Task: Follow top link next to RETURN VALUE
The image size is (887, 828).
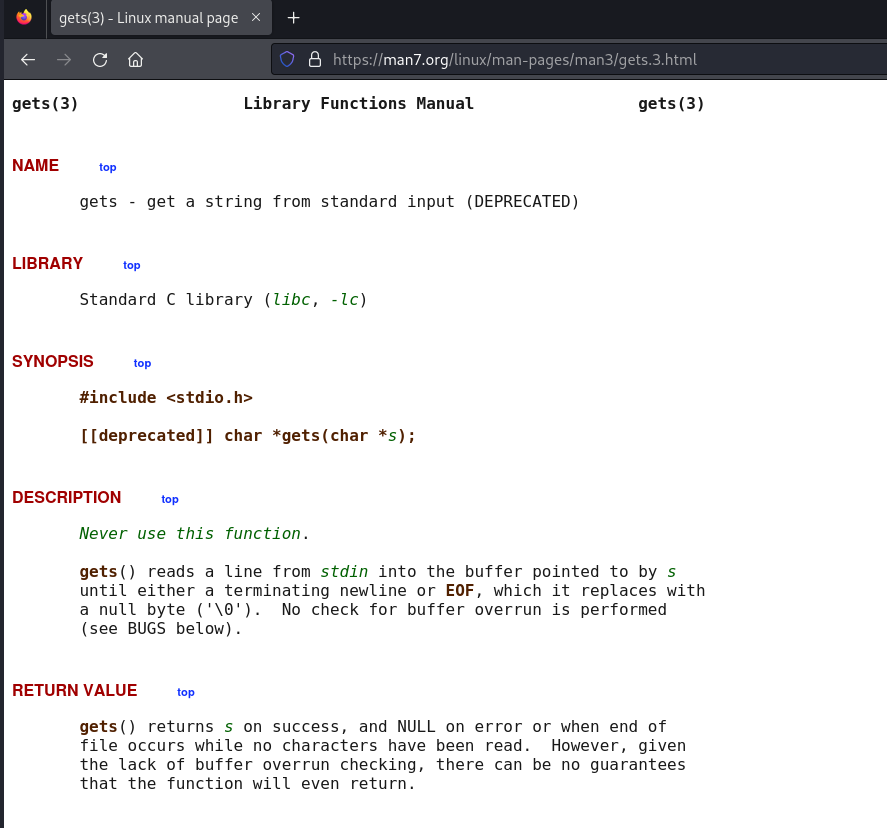Action: point(186,692)
